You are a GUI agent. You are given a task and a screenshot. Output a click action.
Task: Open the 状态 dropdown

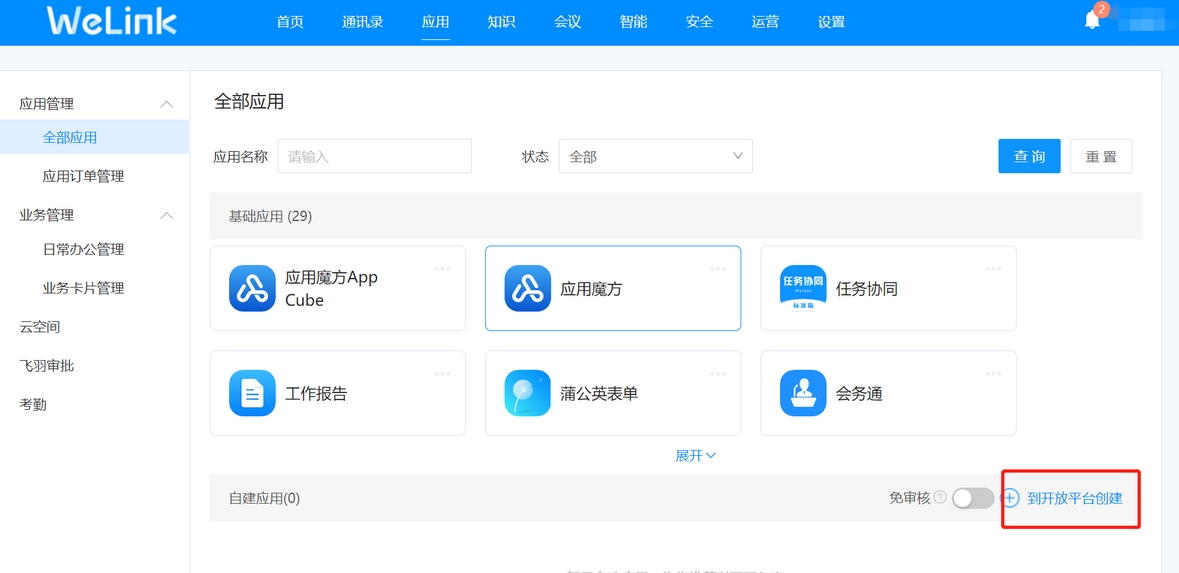coord(656,156)
